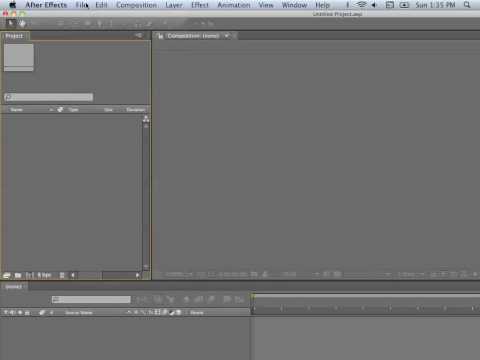480x360 pixels.
Task: Toggle the audio column switch in timeline
Action: 13,312
